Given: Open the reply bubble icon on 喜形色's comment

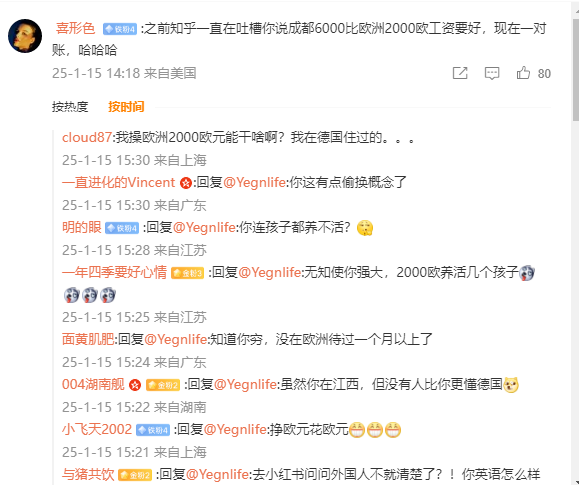Looking at the screenshot, I should [x=492, y=73].
